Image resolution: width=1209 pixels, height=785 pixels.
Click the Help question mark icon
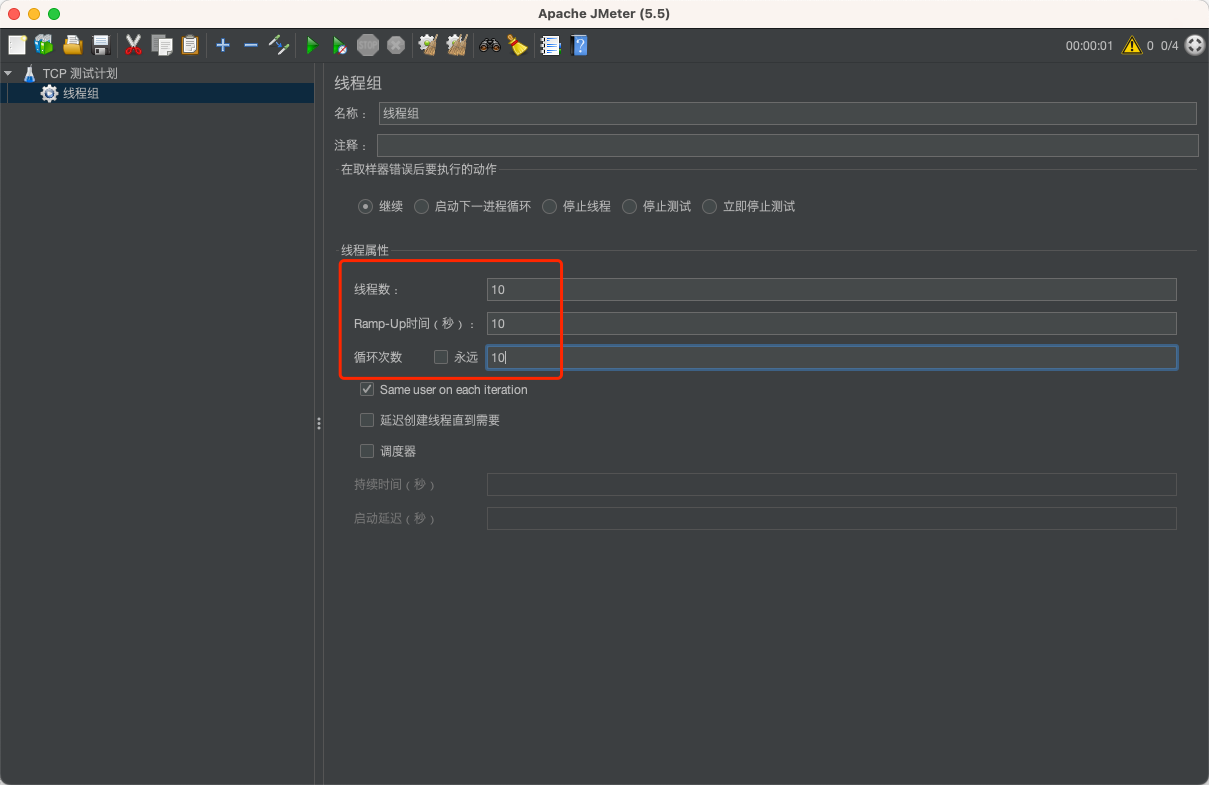pyautogui.click(x=579, y=45)
